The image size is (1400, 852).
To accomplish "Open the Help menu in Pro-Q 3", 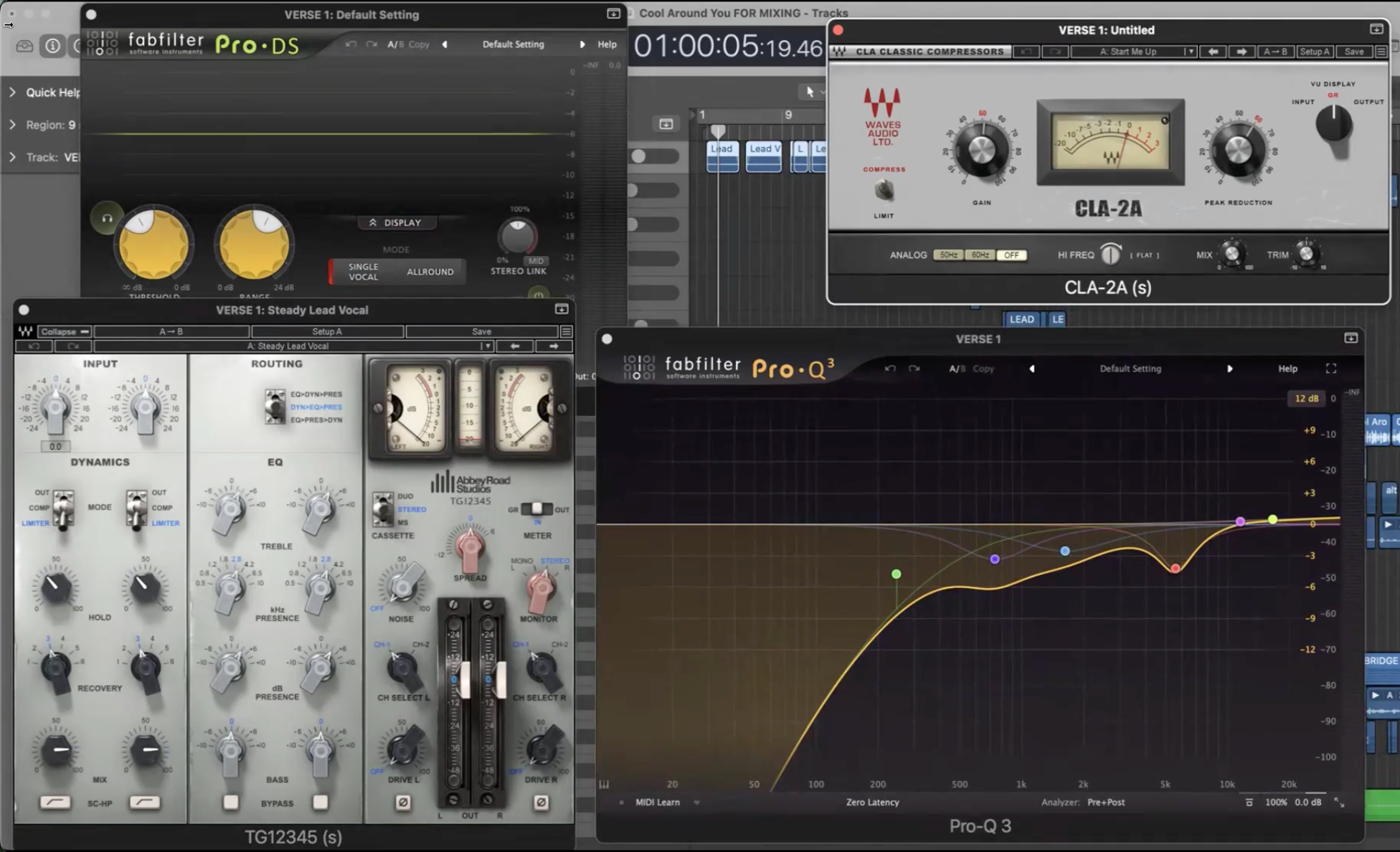I will pyautogui.click(x=1287, y=369).
